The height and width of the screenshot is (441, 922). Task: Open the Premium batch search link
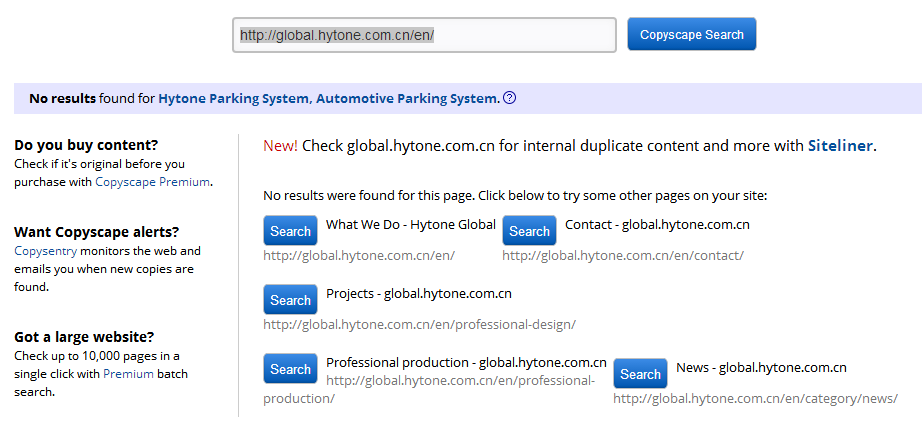coord(128,373)
